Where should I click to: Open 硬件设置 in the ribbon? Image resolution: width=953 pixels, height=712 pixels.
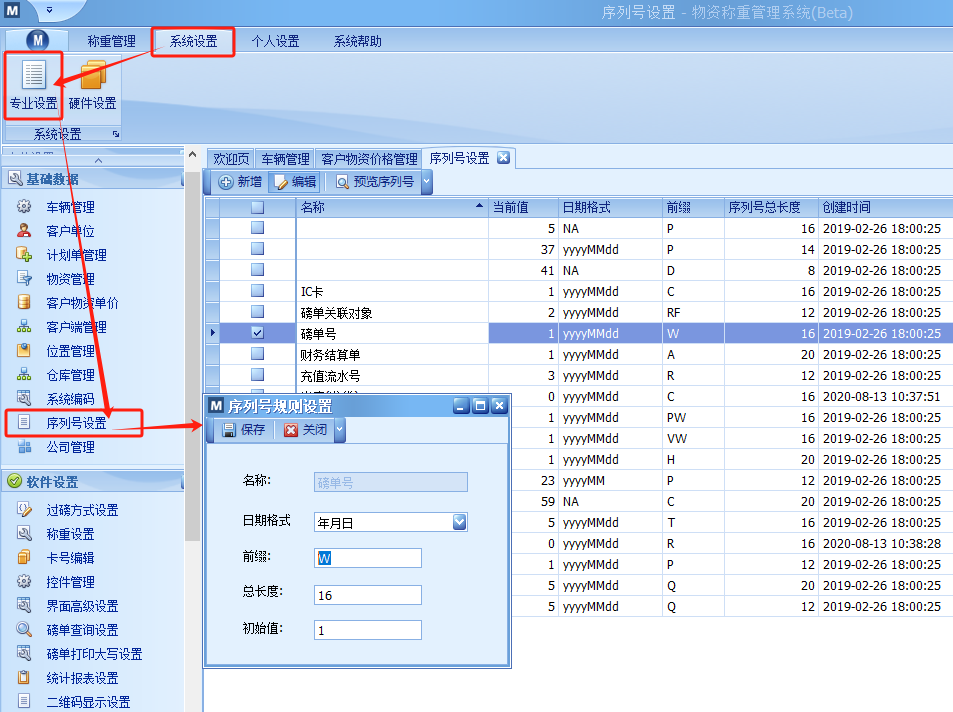tap(92, 85)
